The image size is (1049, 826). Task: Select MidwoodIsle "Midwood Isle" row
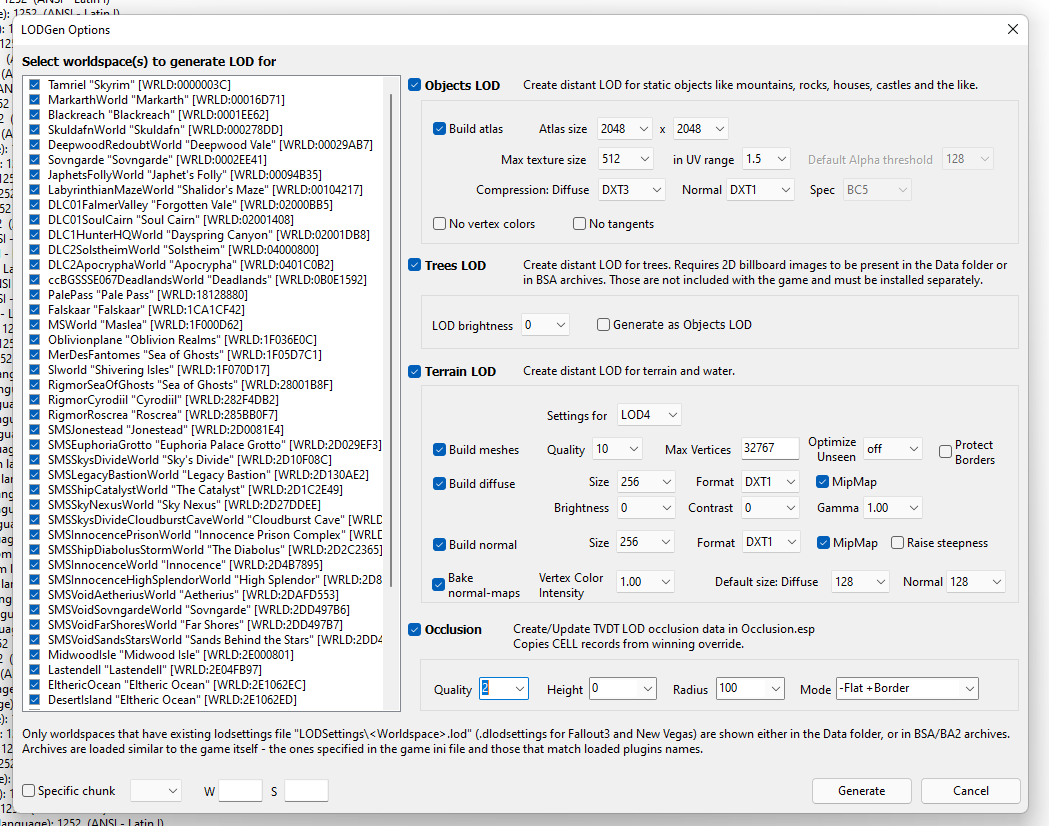[x=171, y=655]
